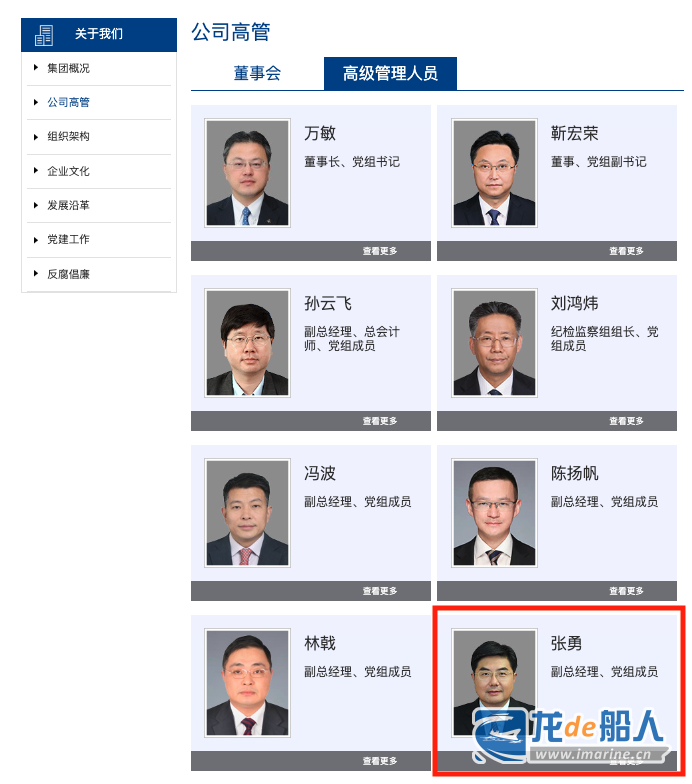Select 发展沿革 in the sidebar

[x=68, y=205]
